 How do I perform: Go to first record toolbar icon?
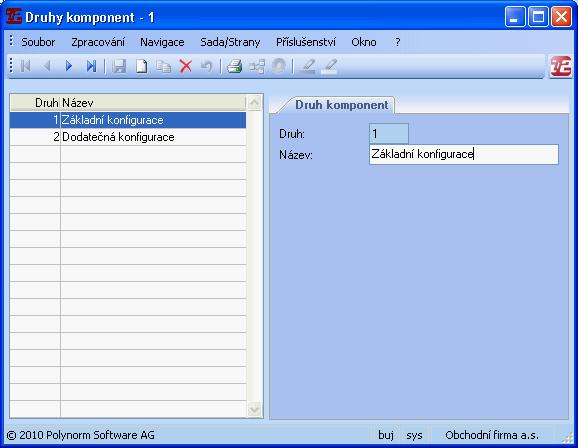tap(25, 66)
